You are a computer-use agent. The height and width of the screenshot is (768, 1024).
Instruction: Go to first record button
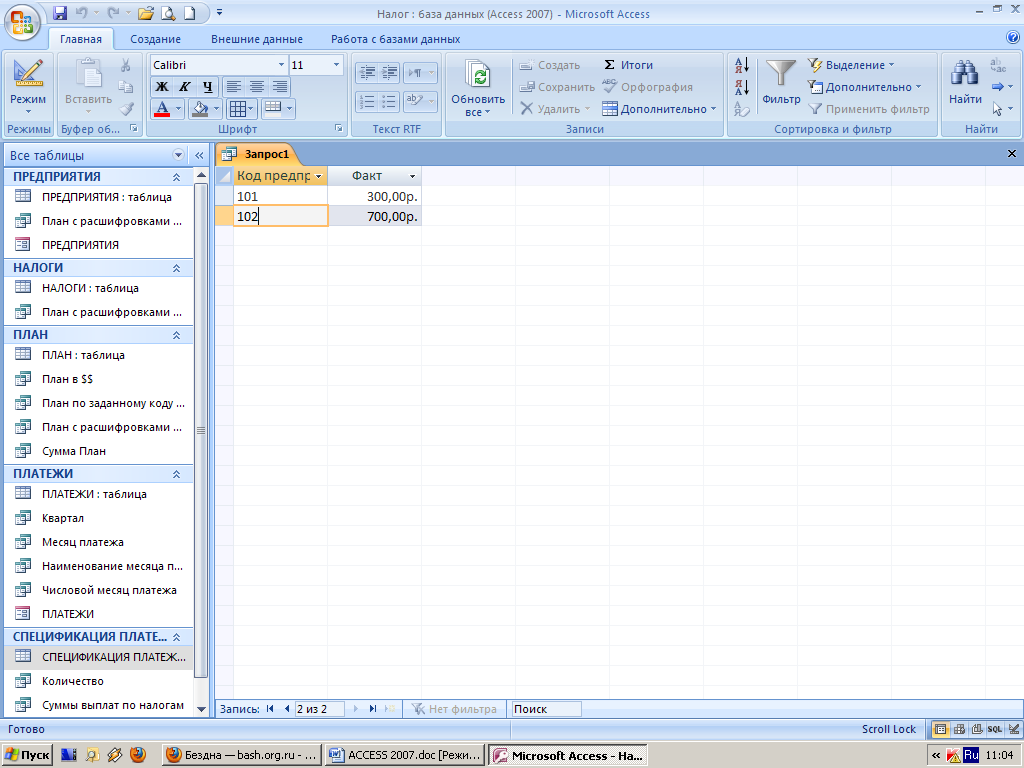tap(270, 709)
